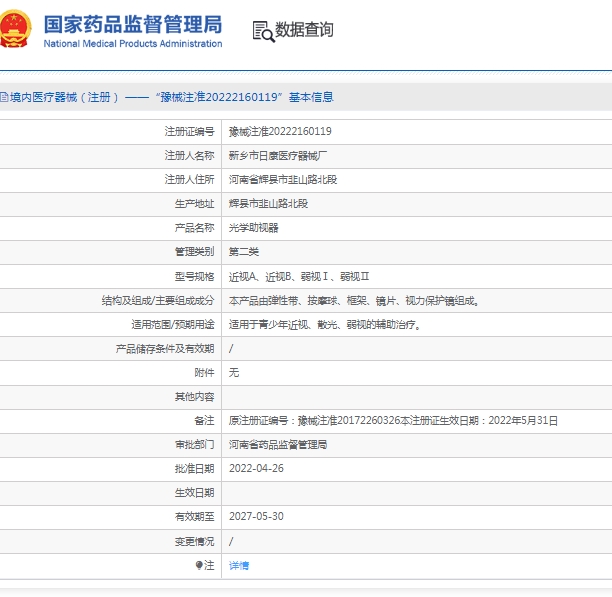Select remark 原注册证编号：豫械注准20172260326
This screenshot has height=597, width=612.
(315, 421)
